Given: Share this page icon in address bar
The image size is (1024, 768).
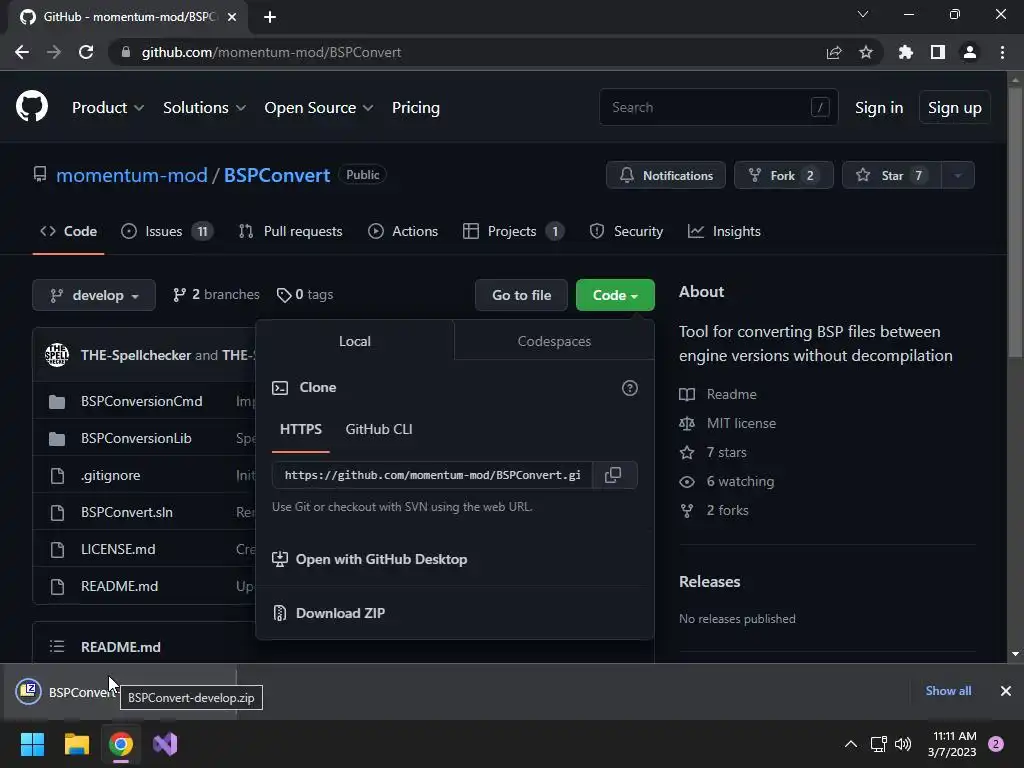Looking at the screenshot, I should click(834, 52).
